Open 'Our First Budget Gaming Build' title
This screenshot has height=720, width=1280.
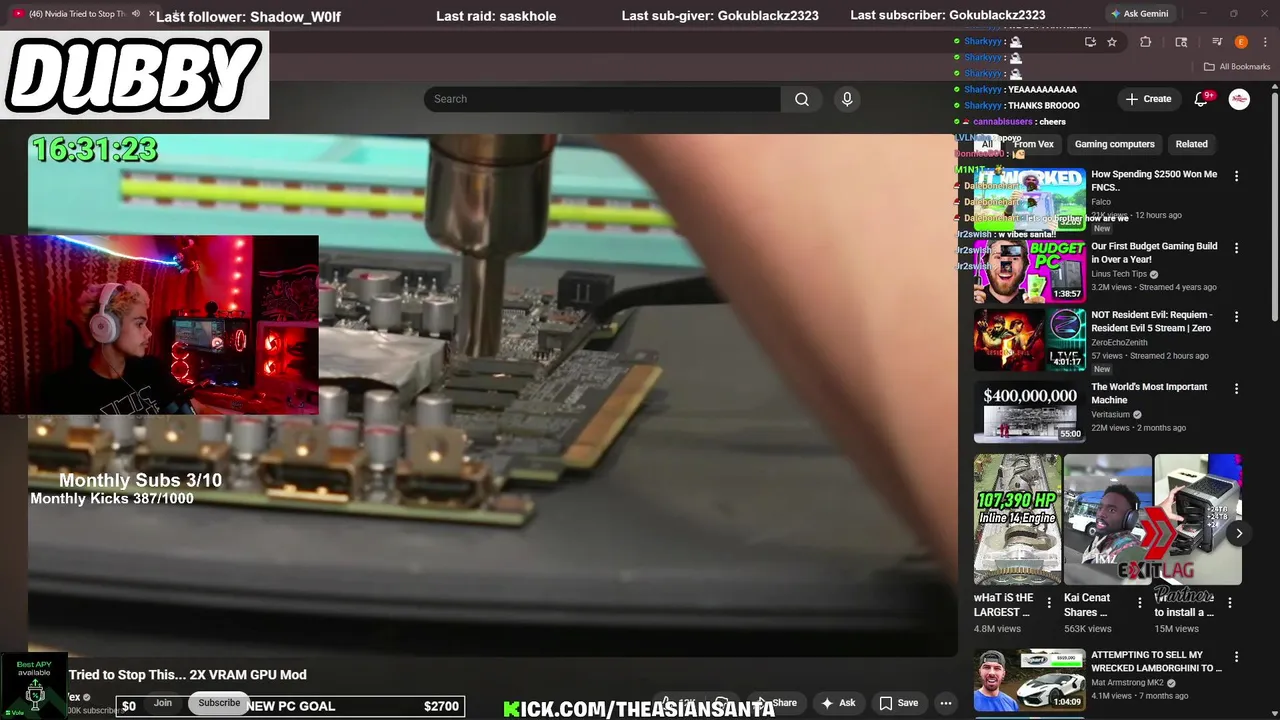[x=1154, y=252]
